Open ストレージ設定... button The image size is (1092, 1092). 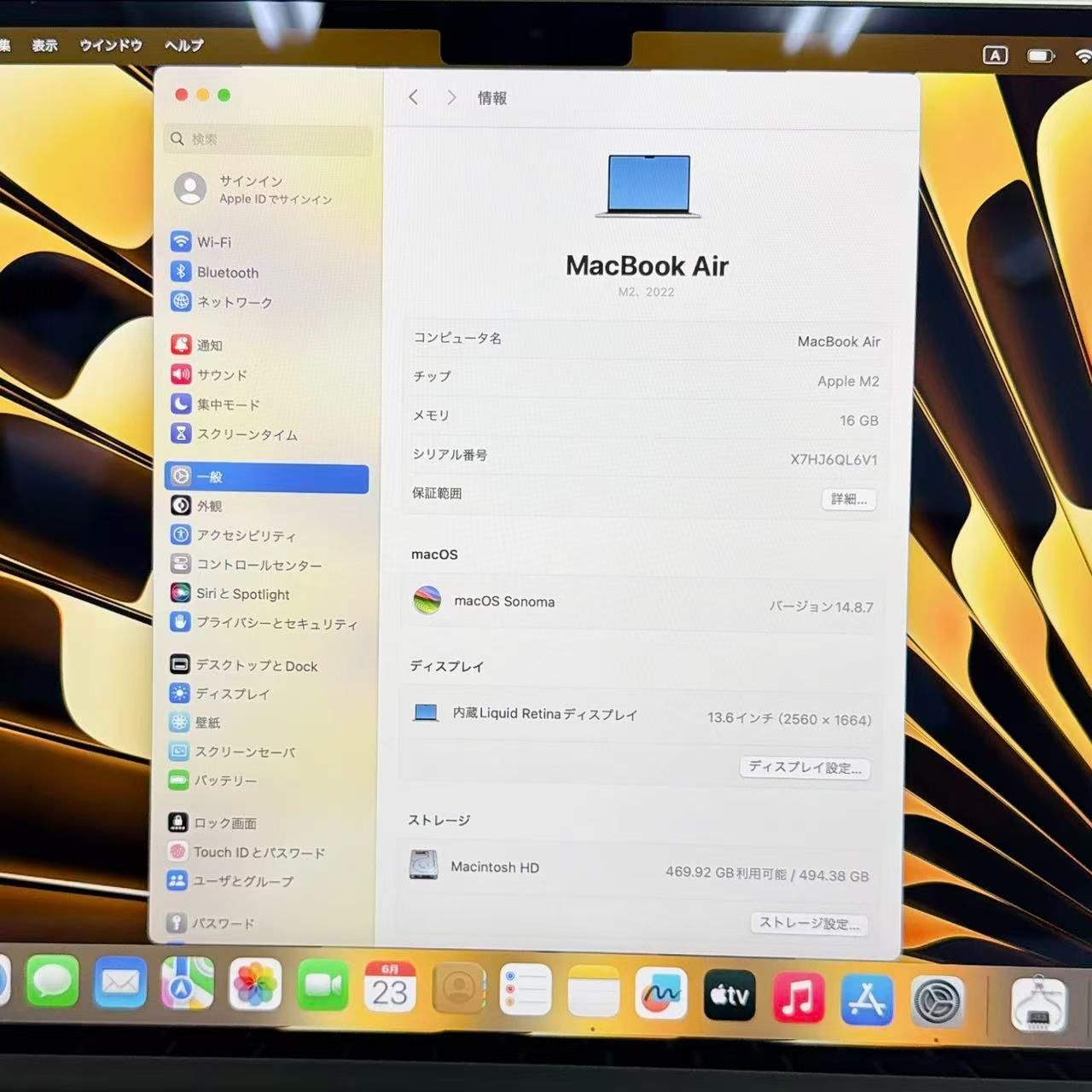[x=809, y=923]
